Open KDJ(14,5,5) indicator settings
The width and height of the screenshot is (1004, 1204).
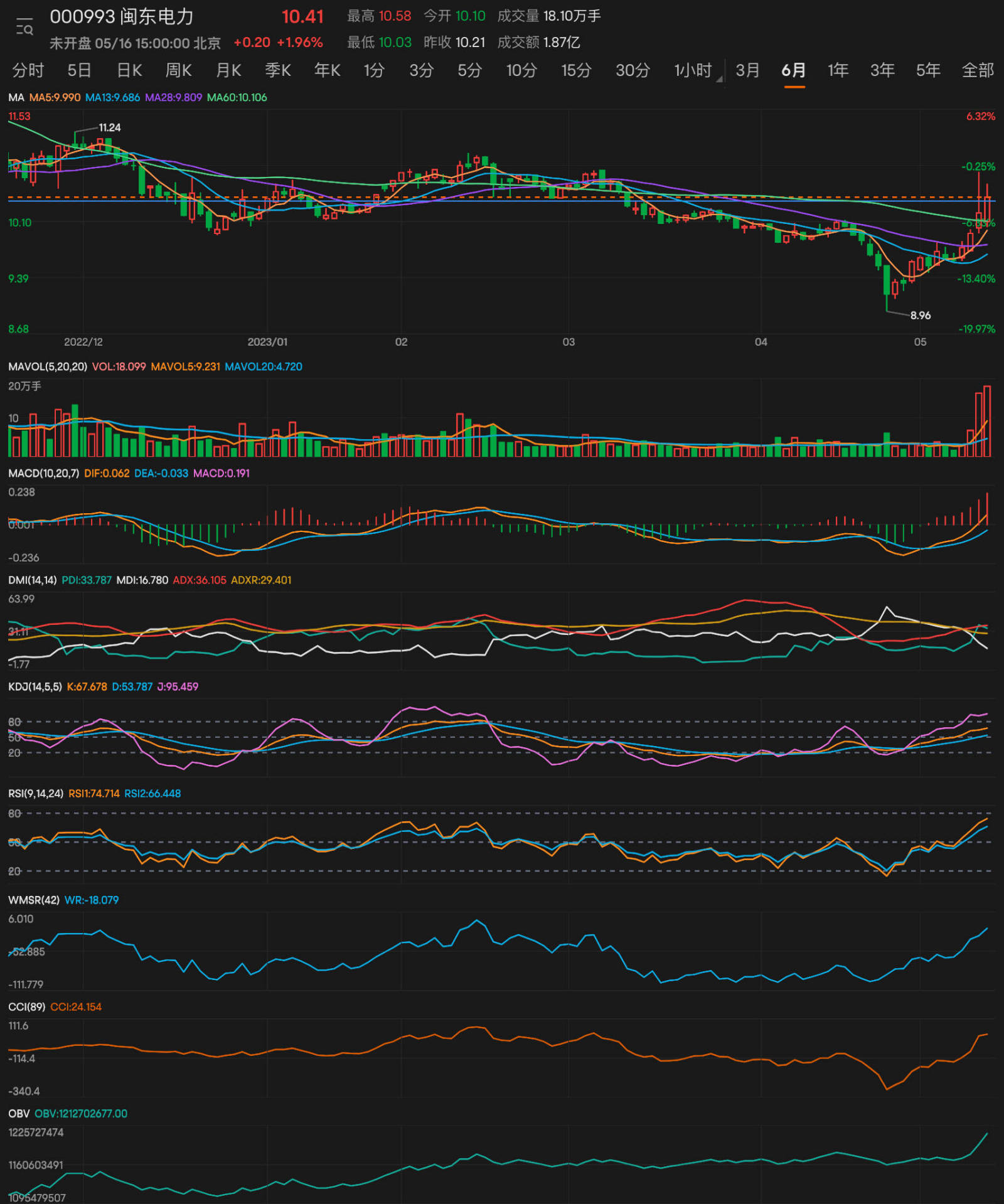point(35,686)
